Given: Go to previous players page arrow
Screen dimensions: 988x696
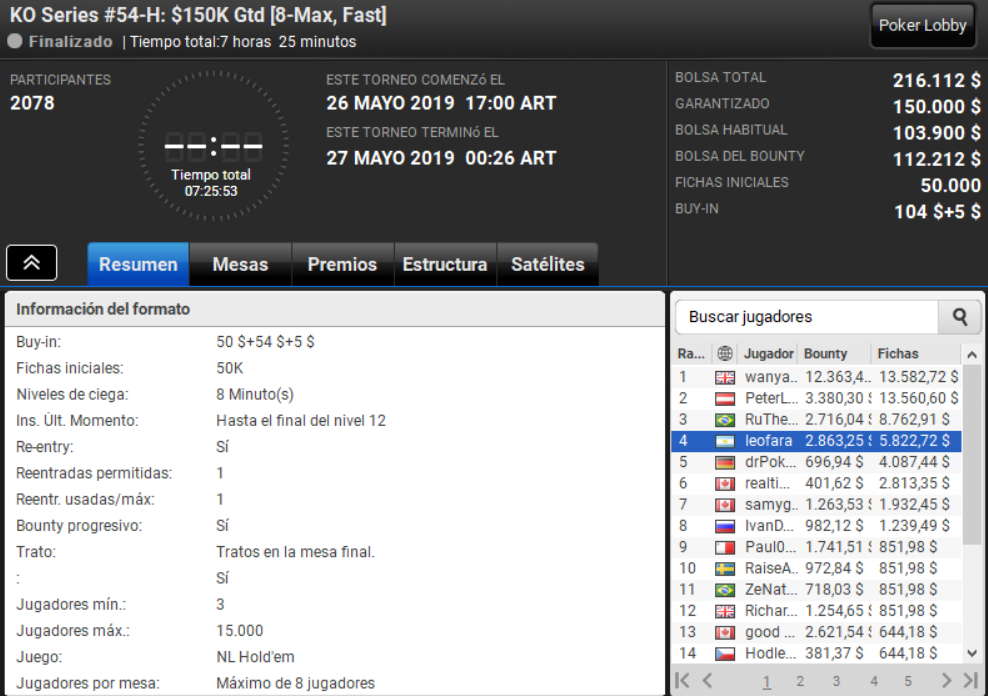Looking at the screenshot, I should click(707, 680).
